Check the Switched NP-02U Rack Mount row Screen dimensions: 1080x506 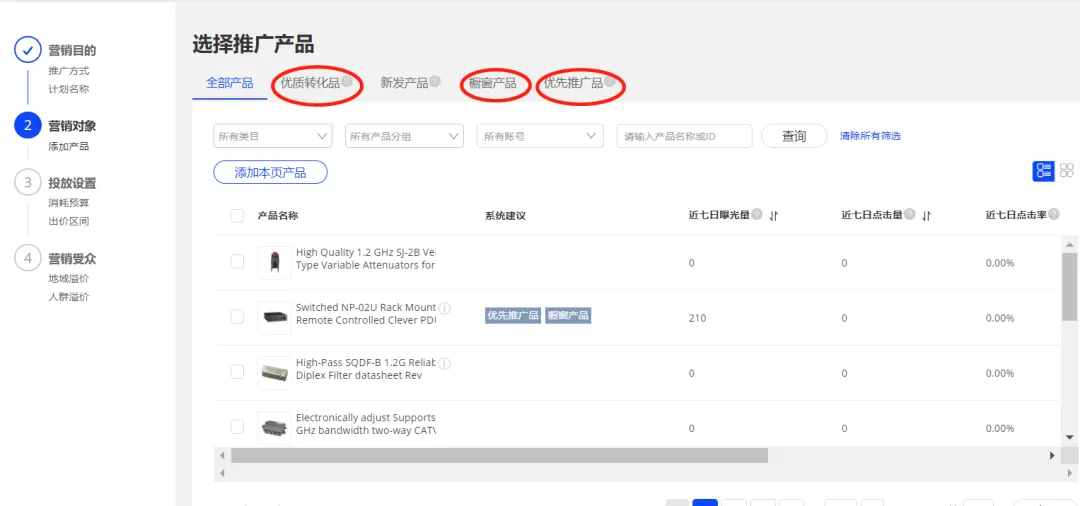click(237, 317)
